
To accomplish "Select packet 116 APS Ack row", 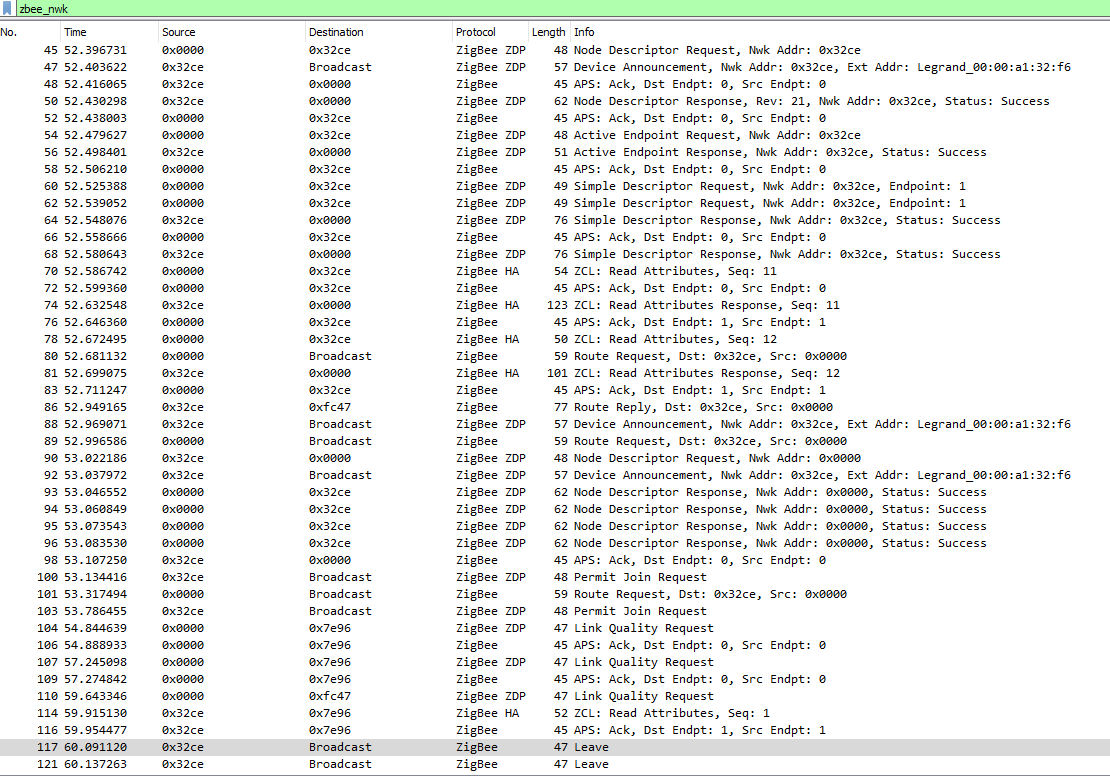I will click(x=555, y=730).
